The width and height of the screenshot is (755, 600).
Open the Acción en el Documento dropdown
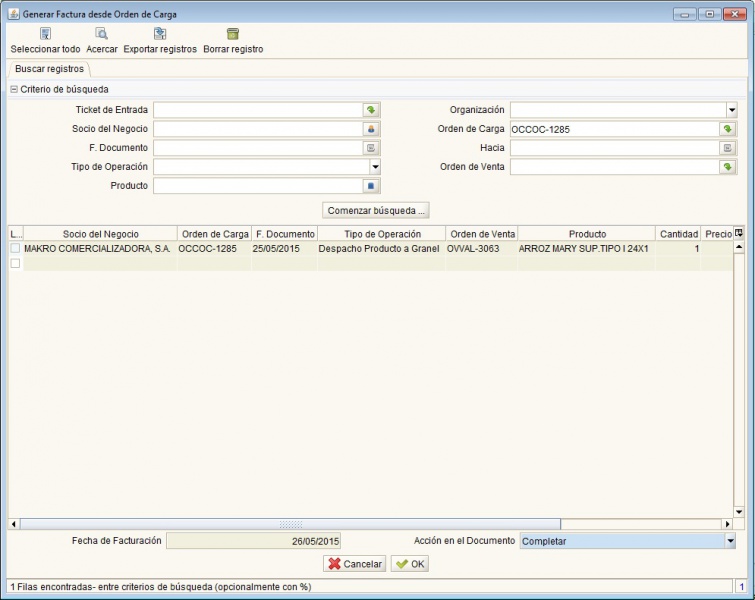click(730, 541)
